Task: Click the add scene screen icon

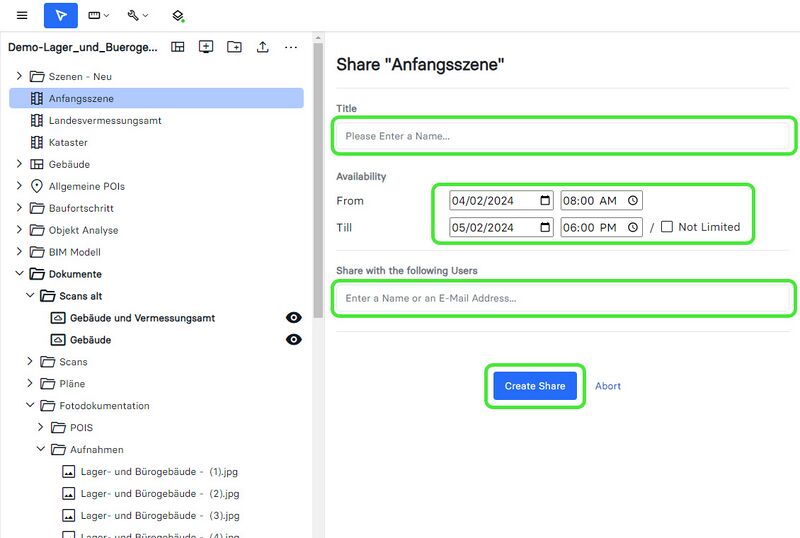Action: 206,47
